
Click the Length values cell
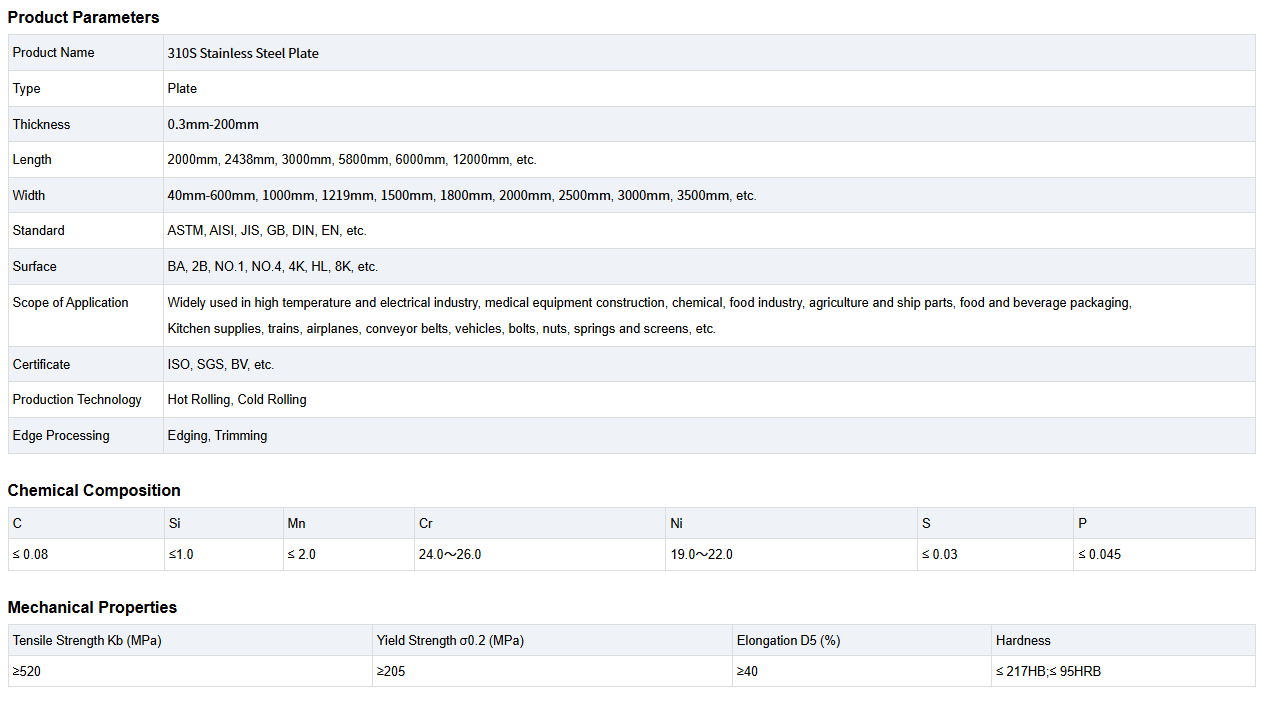352,160
